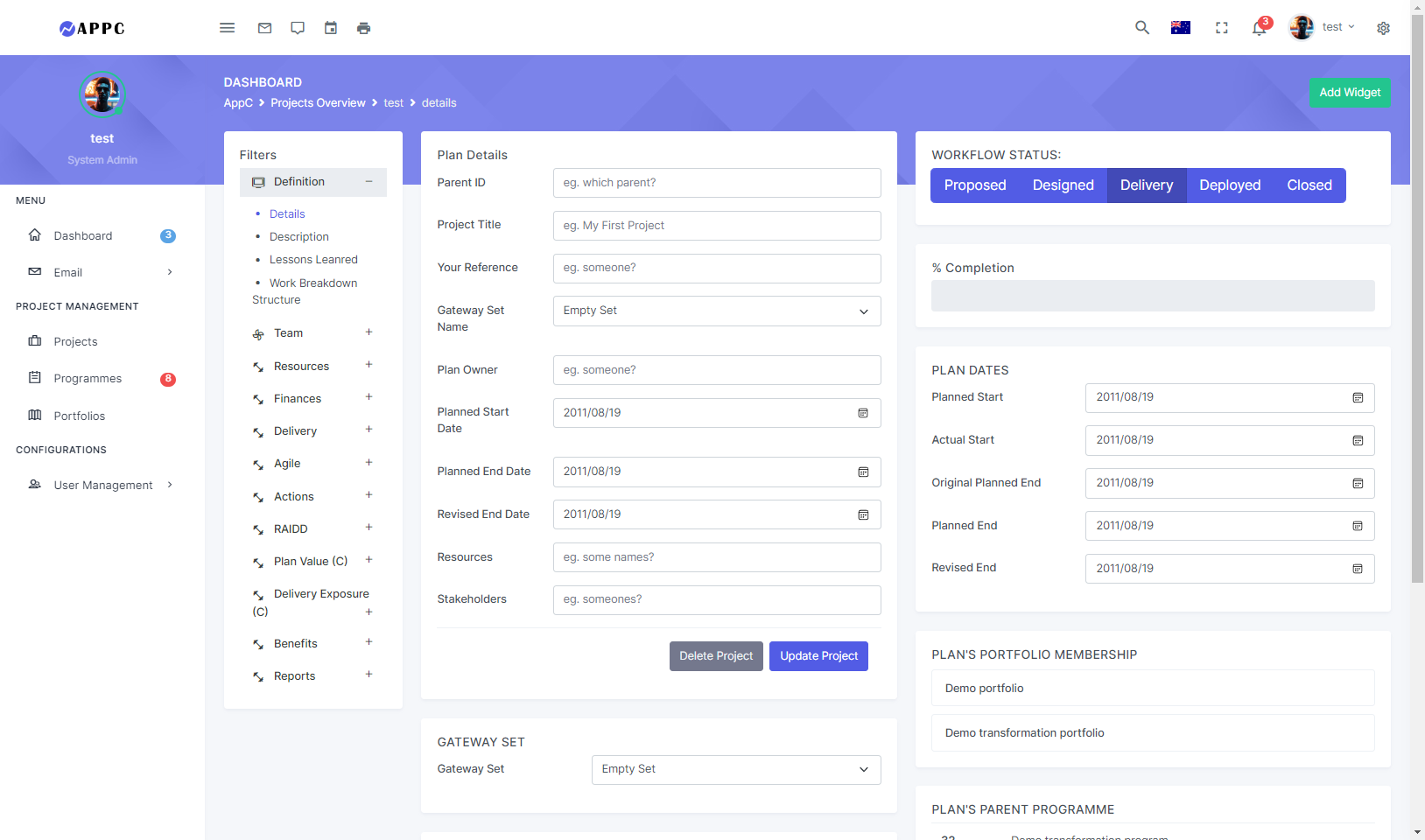
Task: Open the notifications bell
Action: [1259, 28]
